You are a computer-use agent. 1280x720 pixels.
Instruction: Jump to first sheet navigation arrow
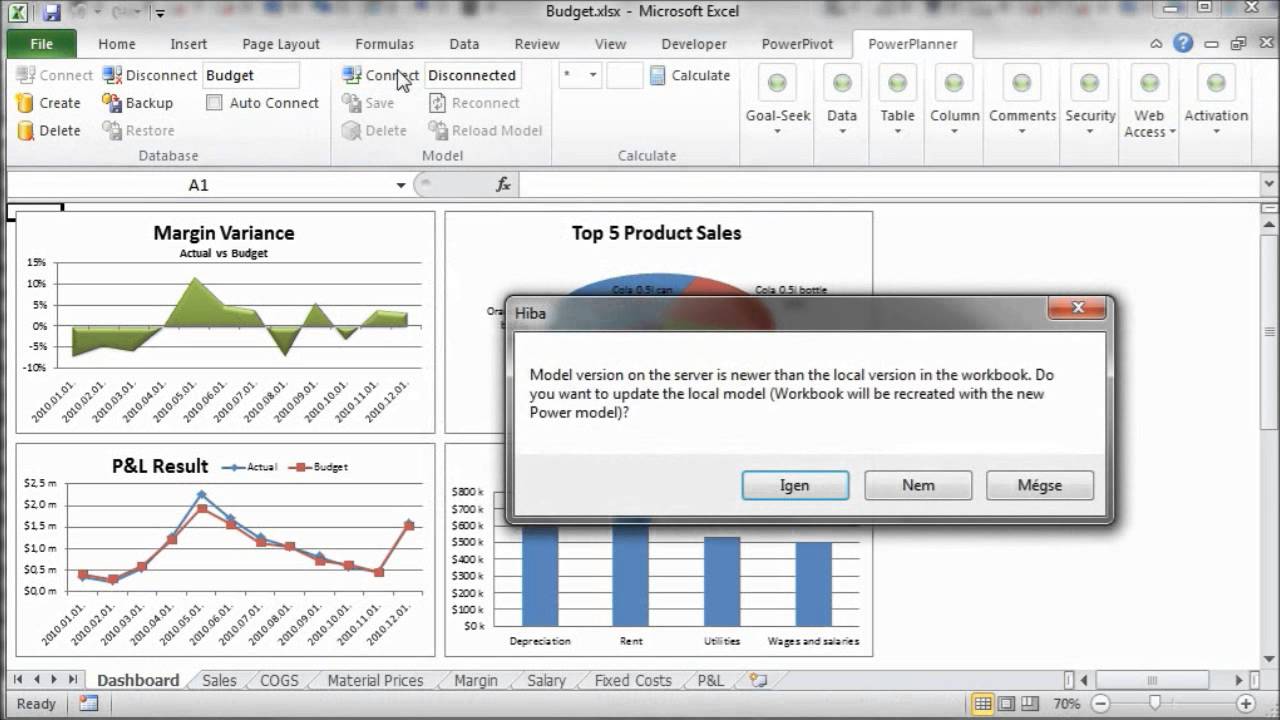(x=18, y=680)
